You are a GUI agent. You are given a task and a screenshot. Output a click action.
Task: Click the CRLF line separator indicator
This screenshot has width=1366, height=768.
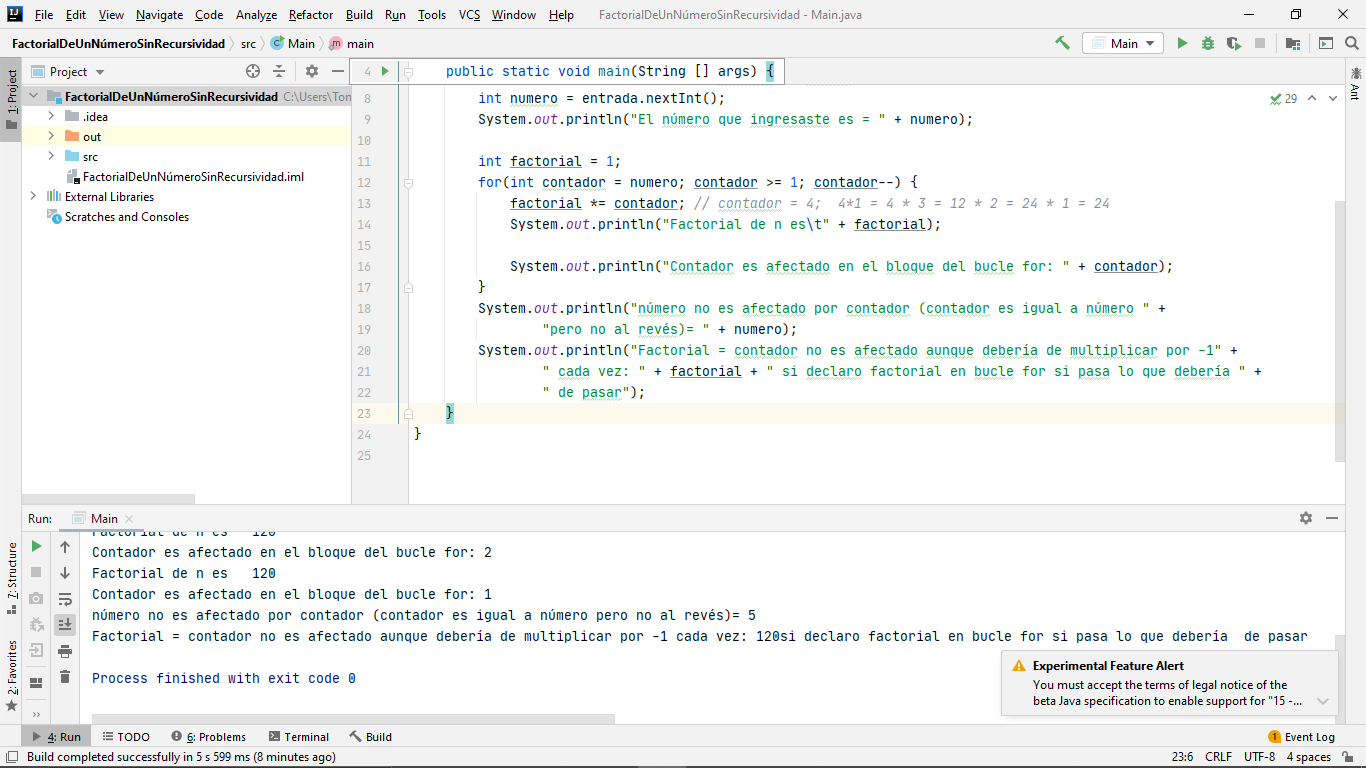(x=1219, y=757)
